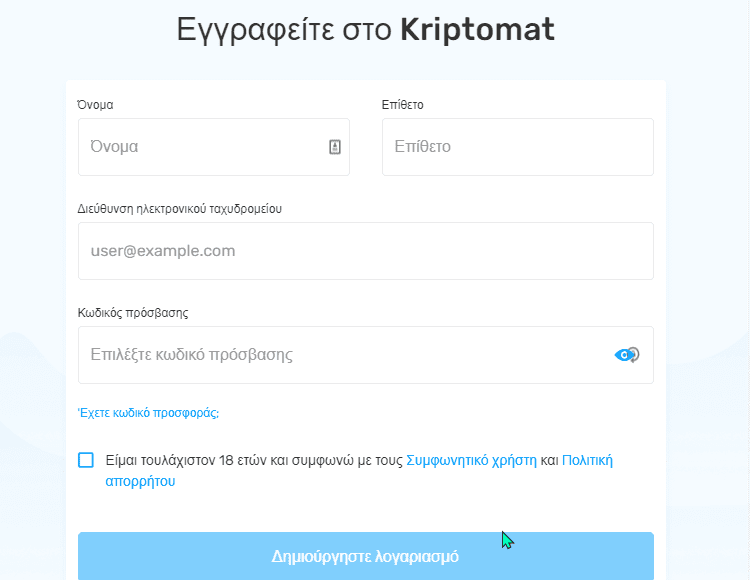The height and width of the screenshot is (580, 750).
Task: Open the Έχετε κωδικό προσφοράς; link
Action: tap(148, 413)
